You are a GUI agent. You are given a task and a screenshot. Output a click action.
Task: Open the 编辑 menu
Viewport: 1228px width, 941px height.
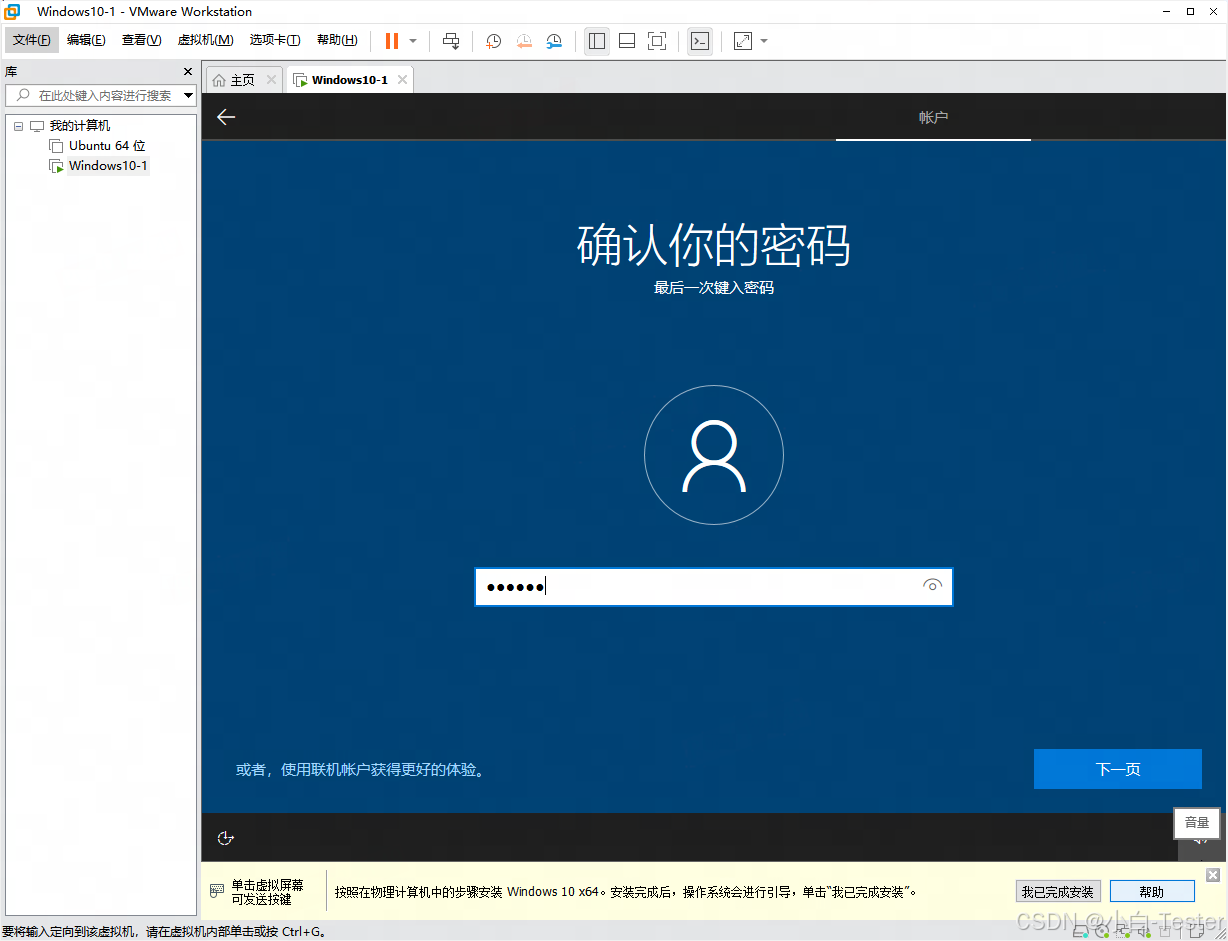[86, 40]
